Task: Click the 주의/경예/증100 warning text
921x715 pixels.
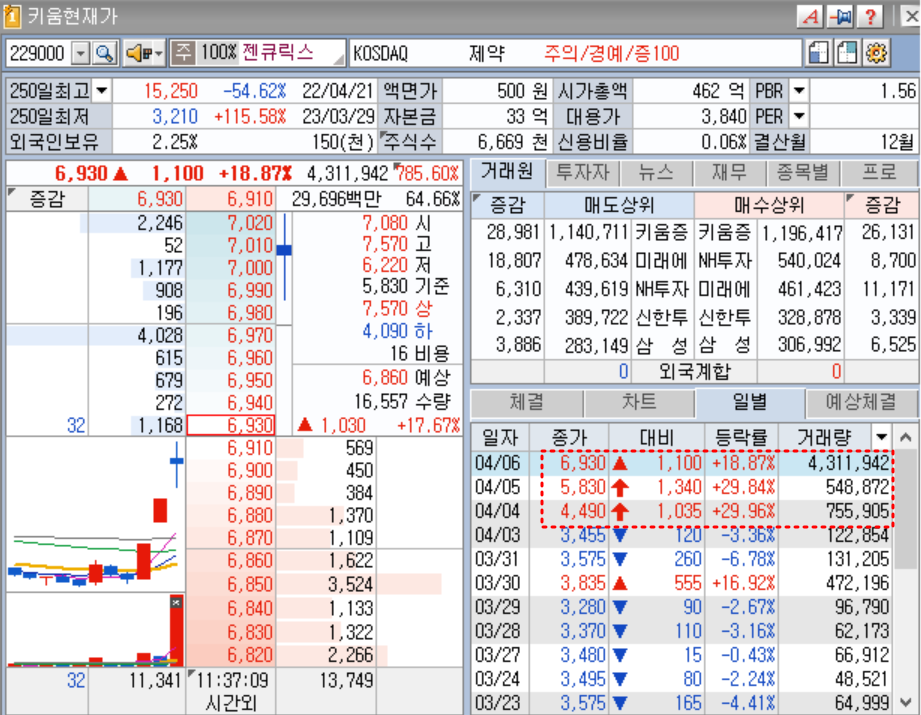Action: (611, 53)
